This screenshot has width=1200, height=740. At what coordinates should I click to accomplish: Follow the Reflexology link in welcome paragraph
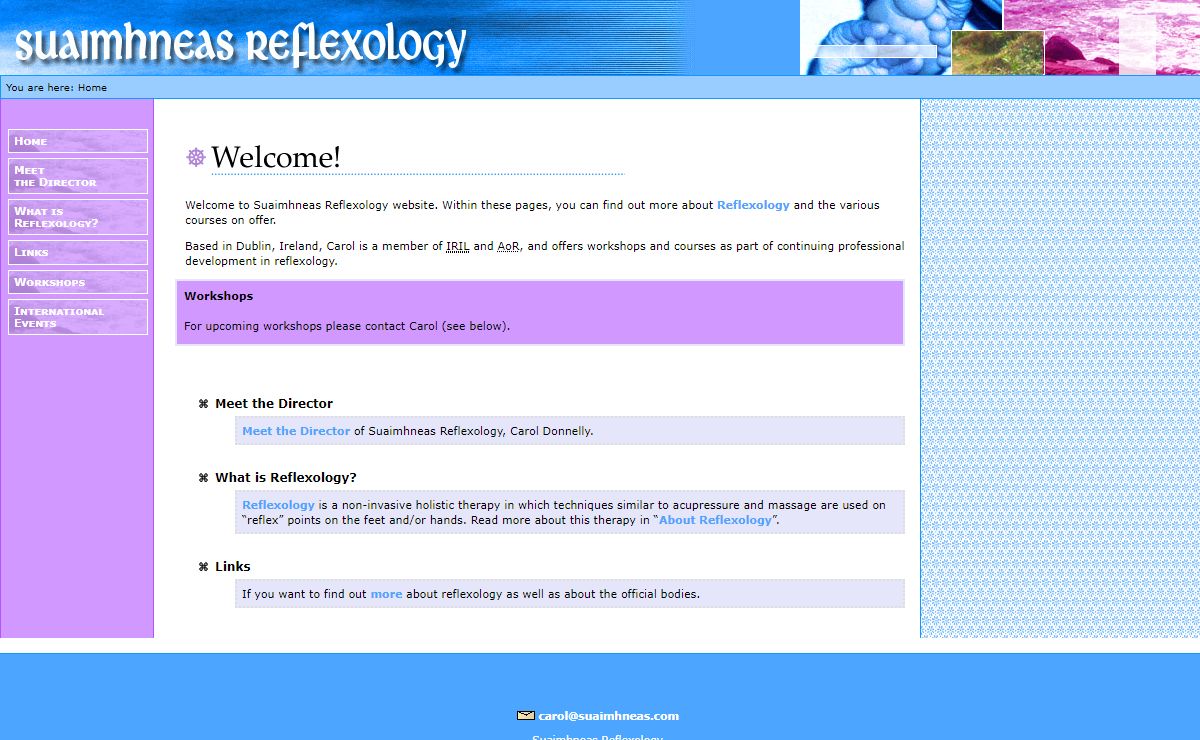[753, 205]
